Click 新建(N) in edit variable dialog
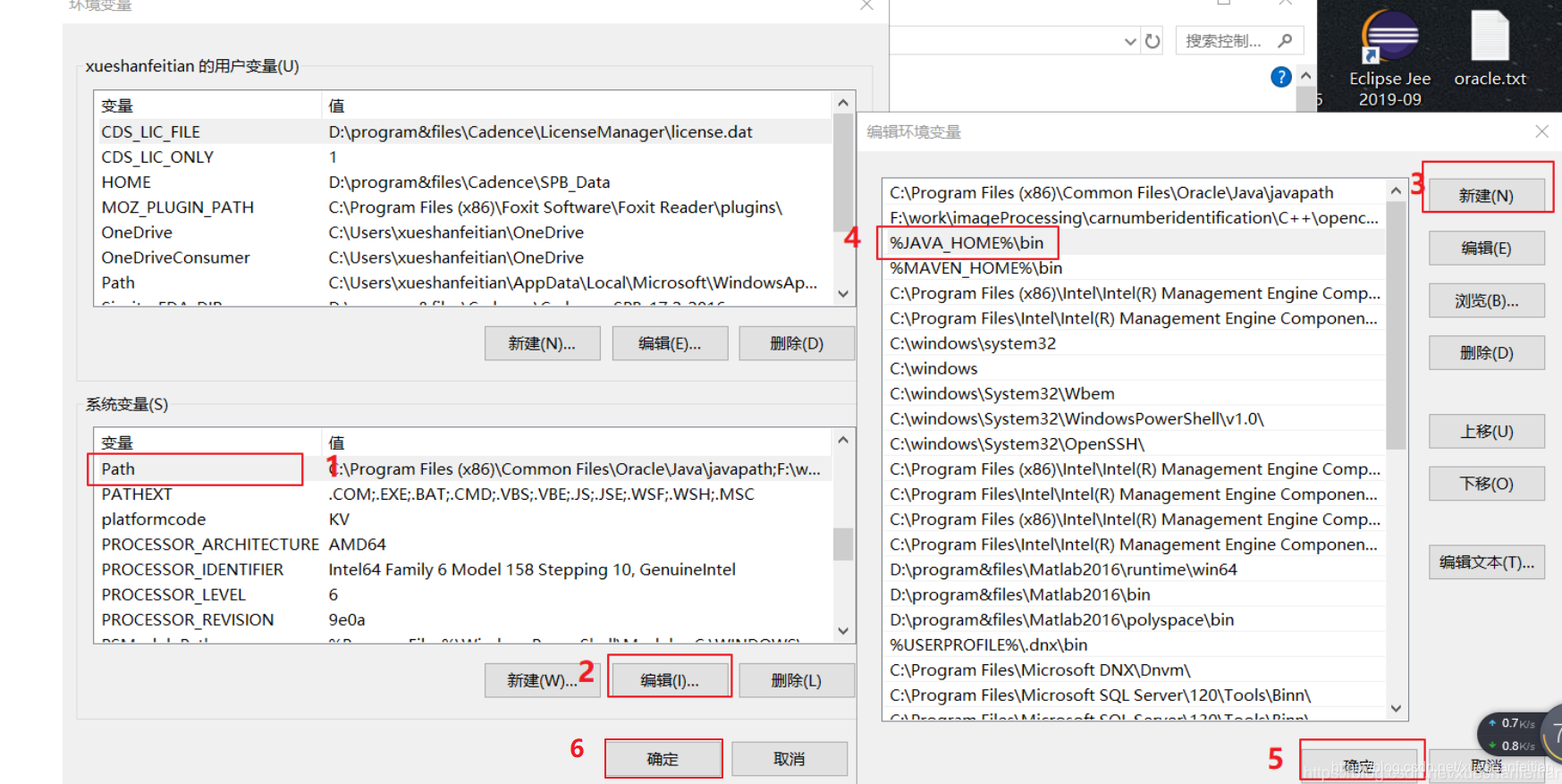 click(1486, 196)
